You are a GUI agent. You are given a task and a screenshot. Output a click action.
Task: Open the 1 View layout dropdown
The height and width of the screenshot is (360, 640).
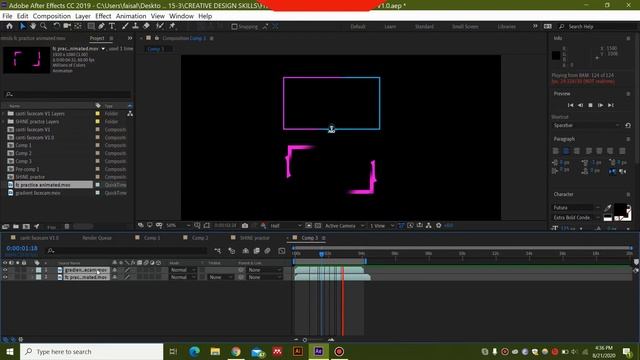(382, 225)
